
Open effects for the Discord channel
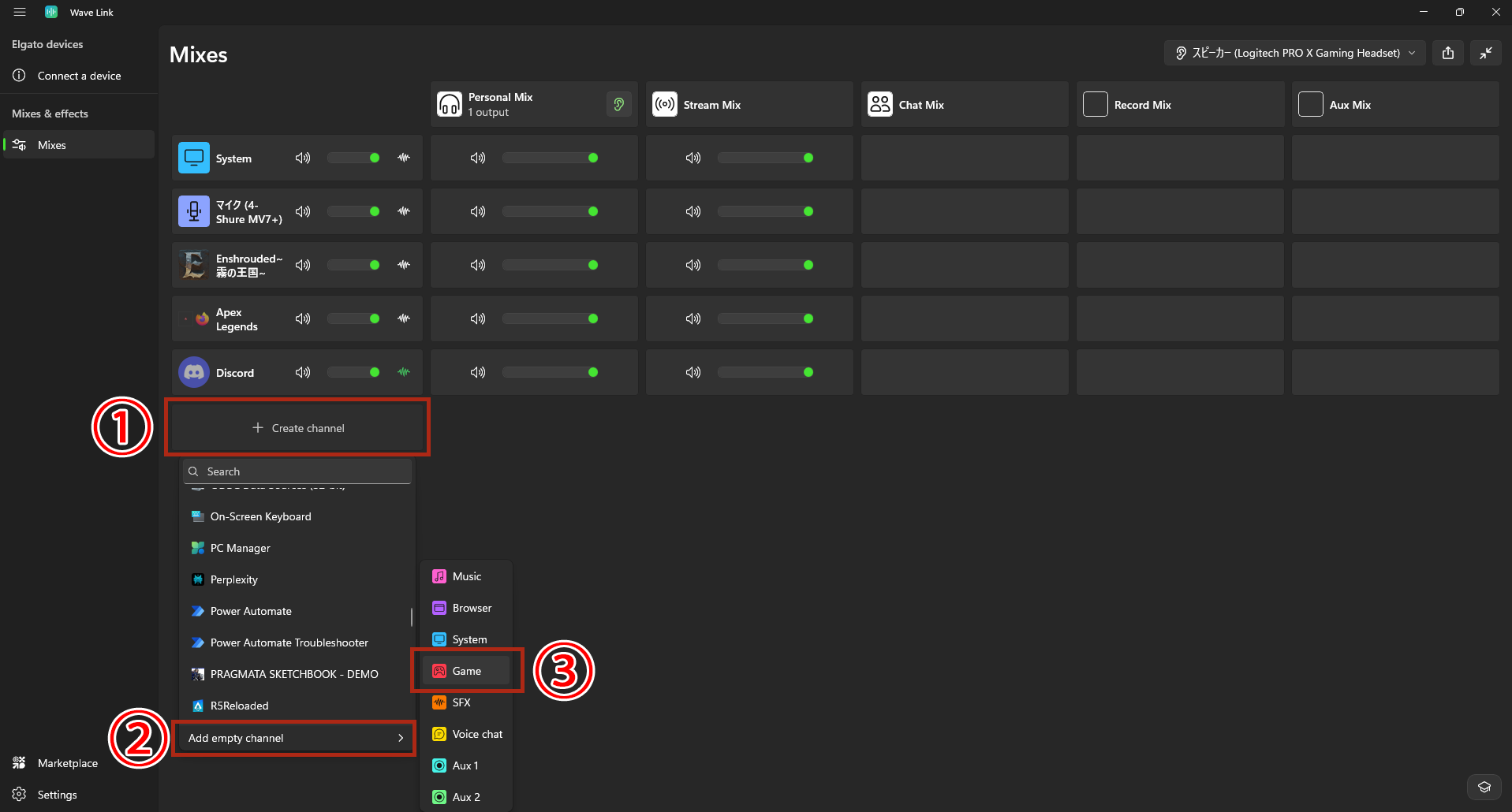(x=404, y=372)
